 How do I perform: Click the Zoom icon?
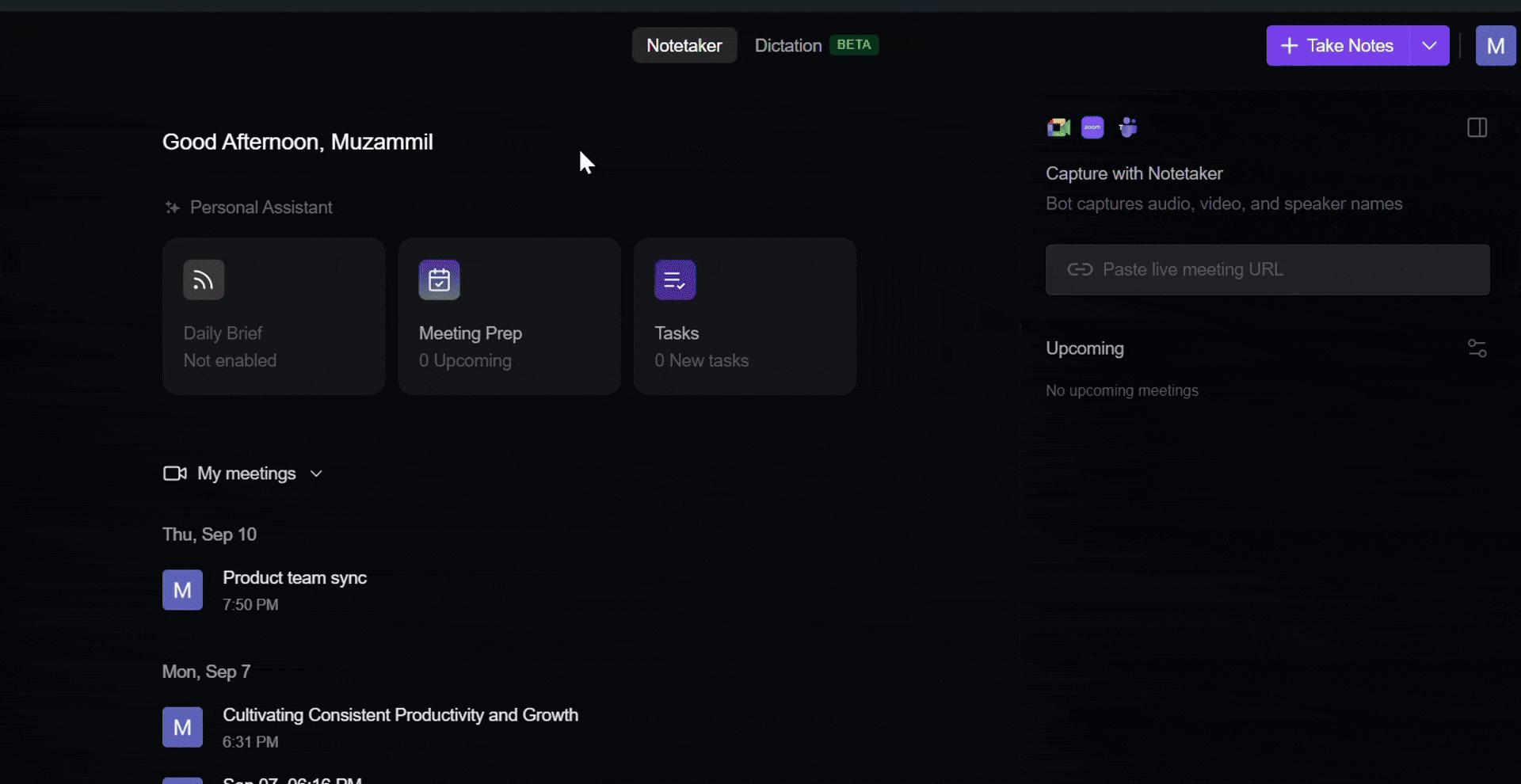pos(1092,127)
